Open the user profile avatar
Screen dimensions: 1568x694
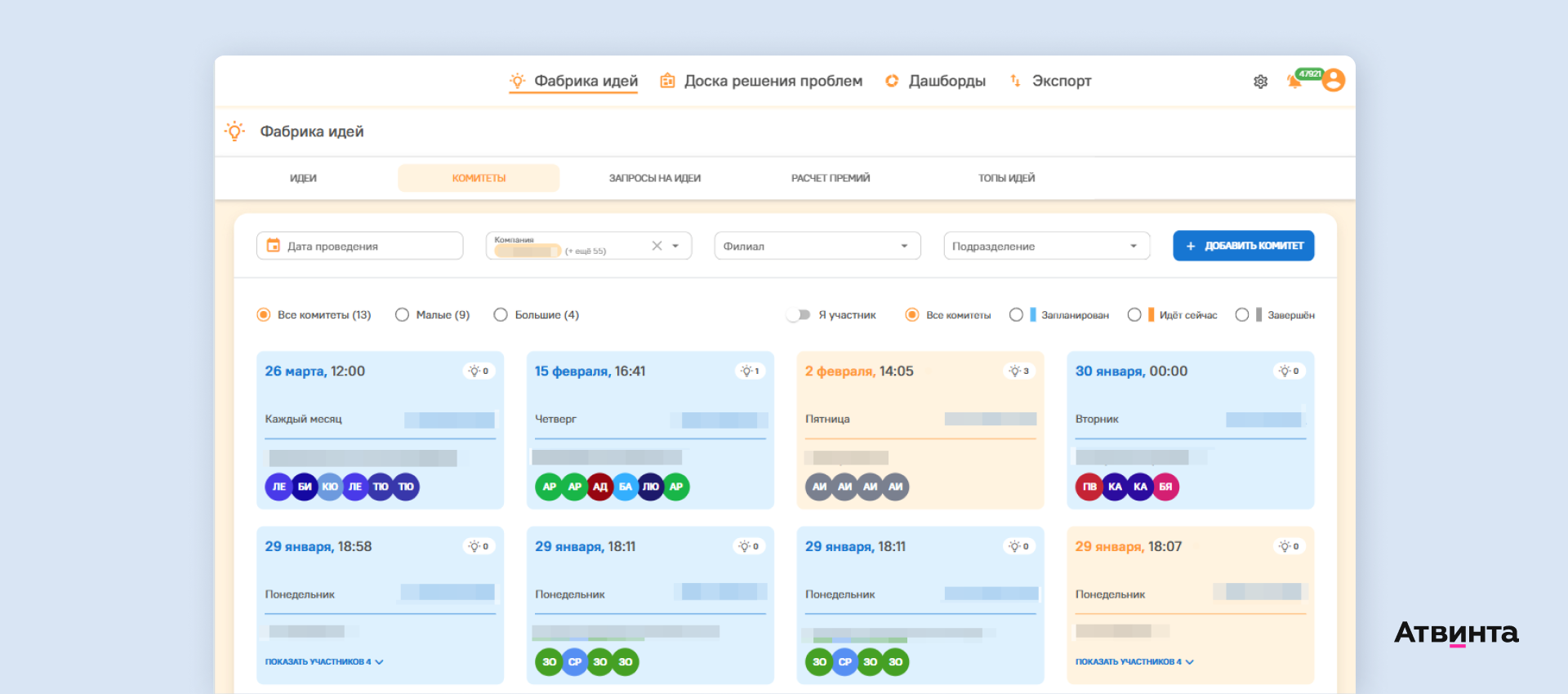(1334, 80)
